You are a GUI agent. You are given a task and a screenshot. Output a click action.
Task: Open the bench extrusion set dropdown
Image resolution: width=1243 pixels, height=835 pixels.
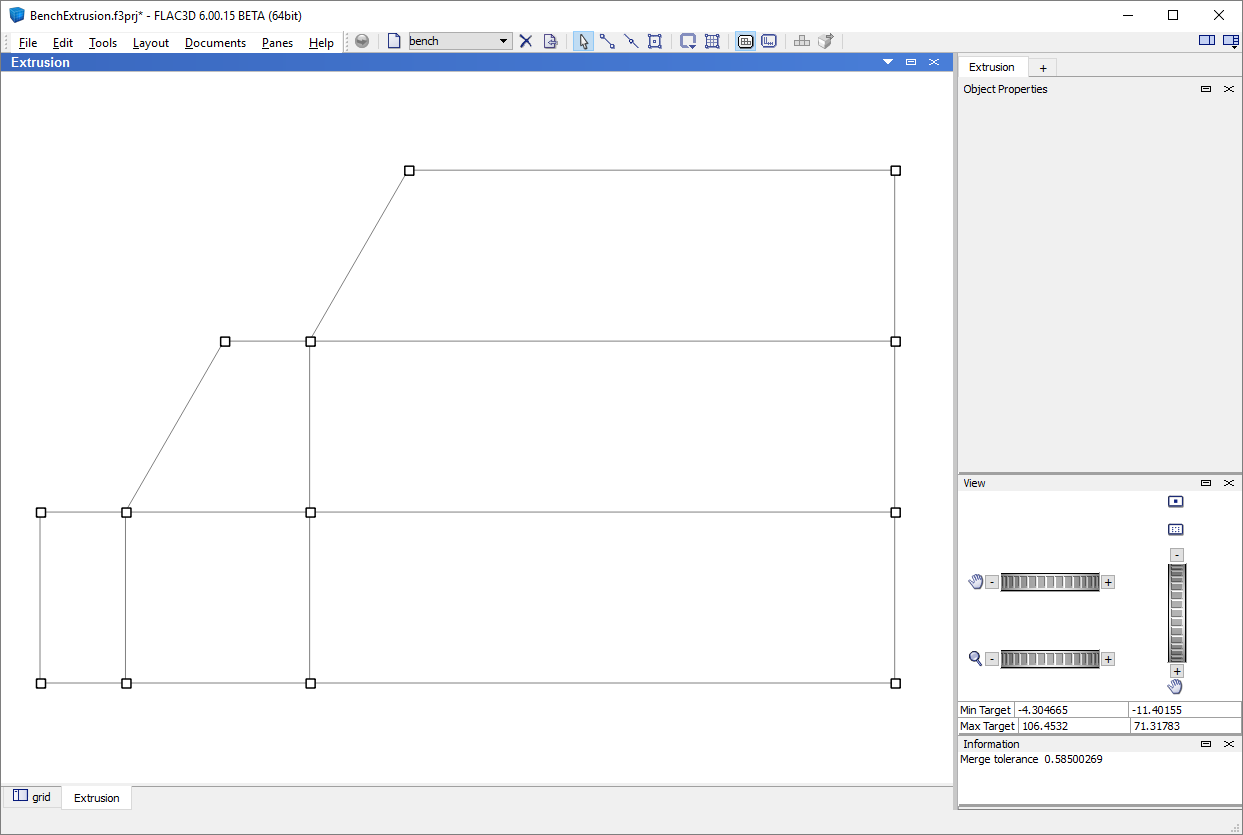click(504, 41)
